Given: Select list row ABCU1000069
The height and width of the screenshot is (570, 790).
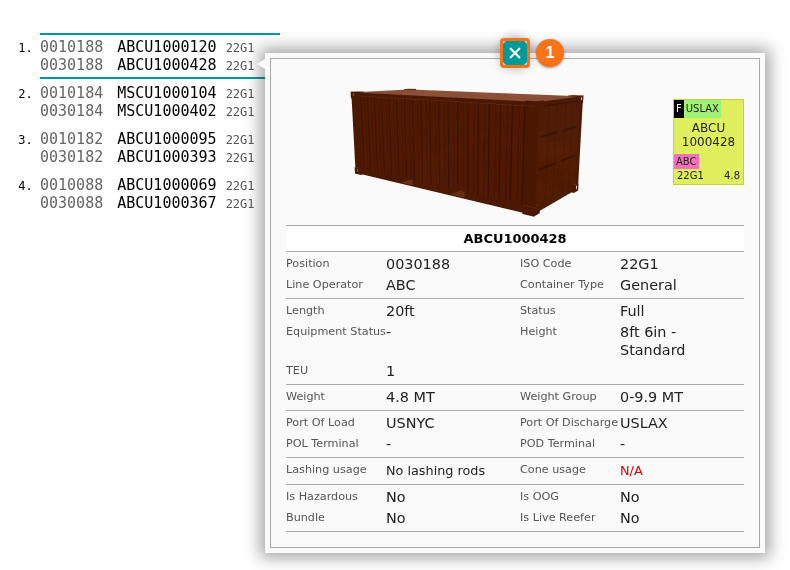Looking at the screenshot, I should pyautogui.click(x=147, y=184).
